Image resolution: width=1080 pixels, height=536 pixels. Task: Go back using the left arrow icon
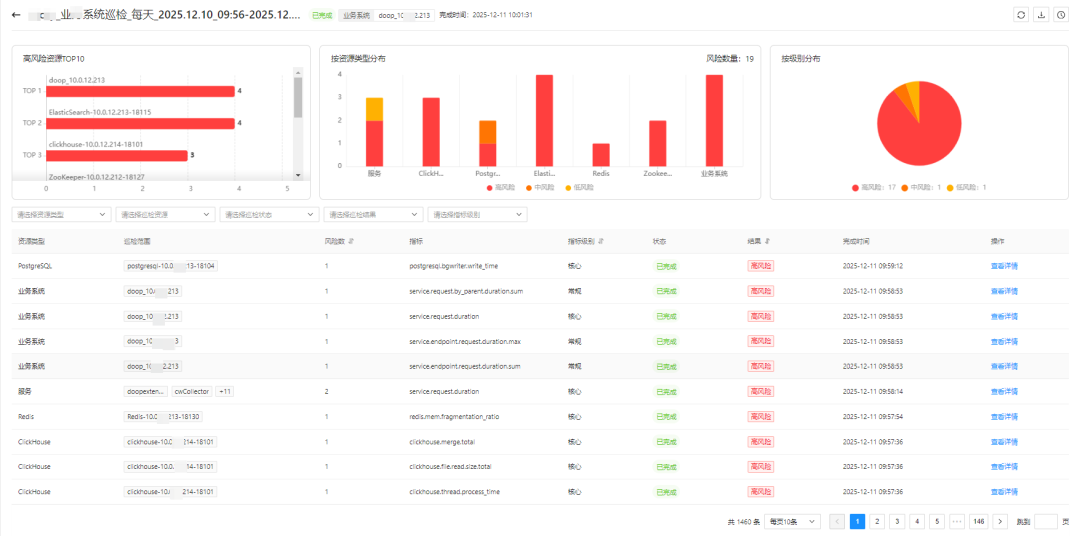point(17,14)
